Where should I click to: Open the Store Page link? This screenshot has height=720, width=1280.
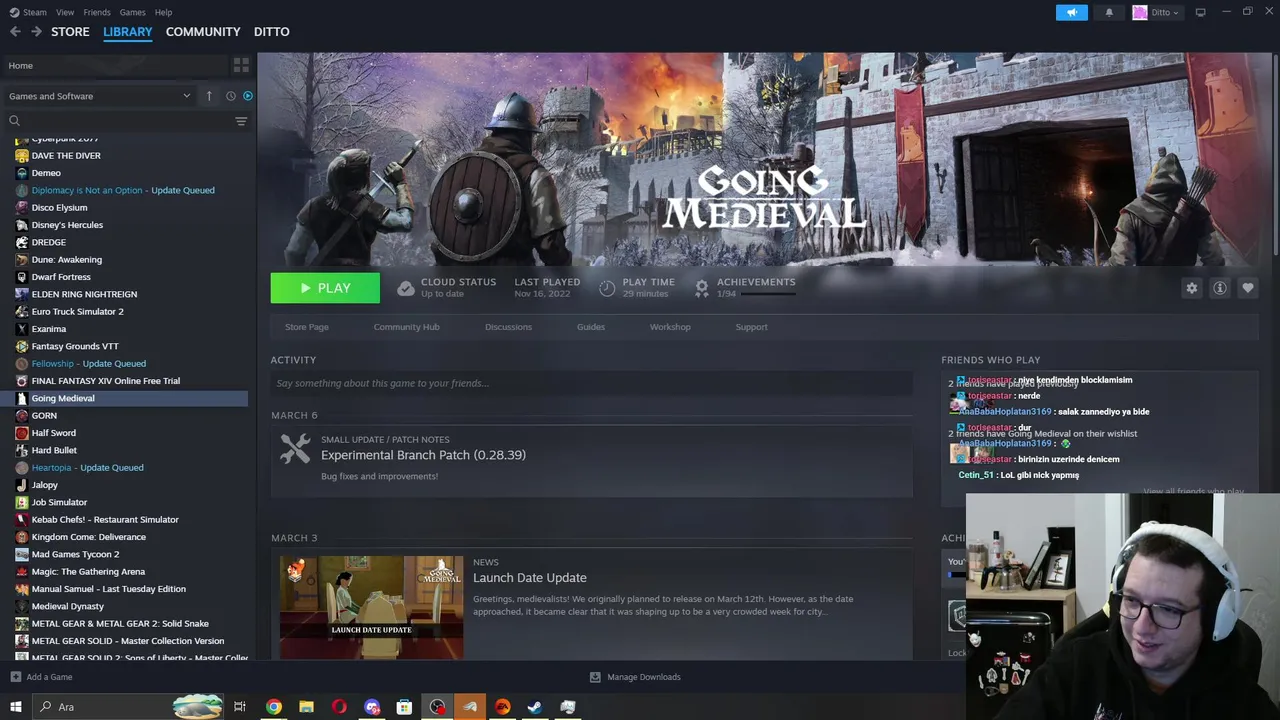click(307, 327)
